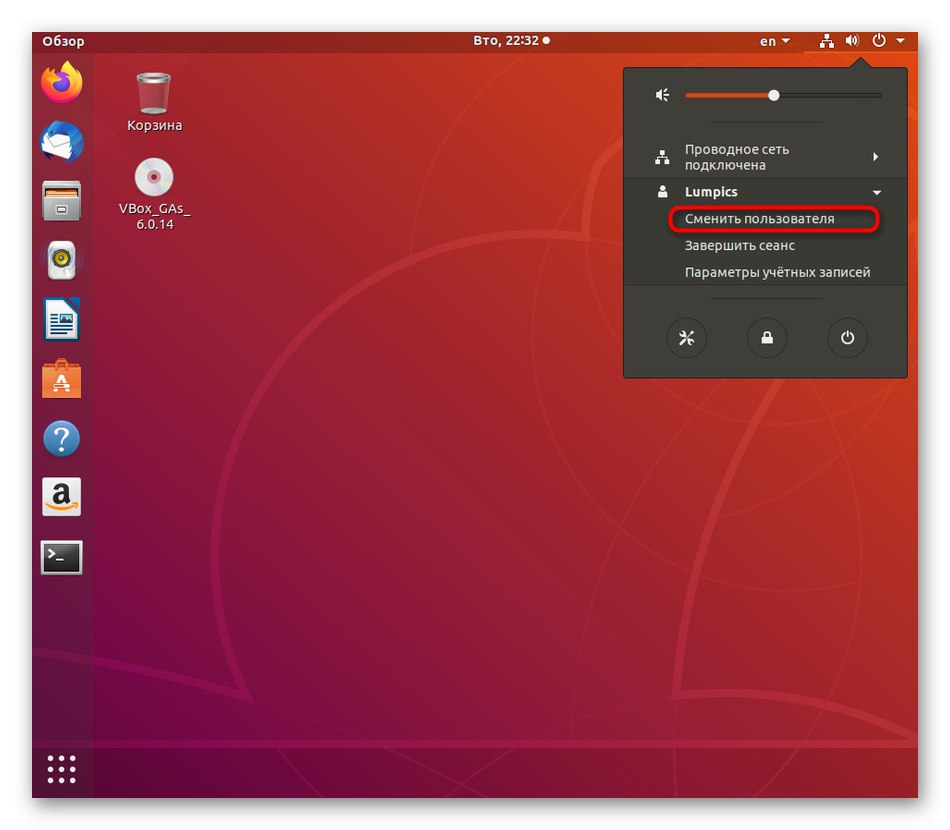Lock the screen with padlock button
Image resolution: width=950 pixels, height=830 pixels.
point(767,337)
